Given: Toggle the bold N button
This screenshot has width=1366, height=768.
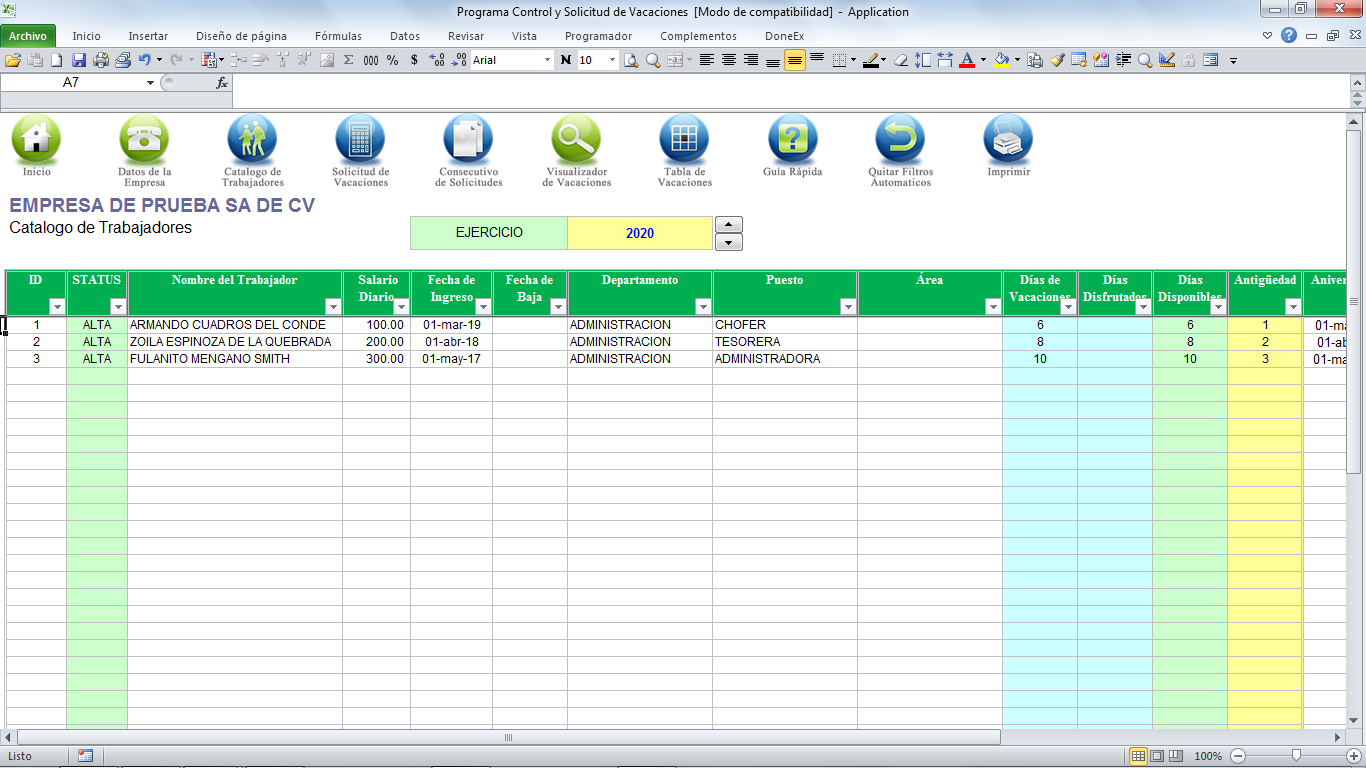Looking at the screenshot, I should 566,60.
